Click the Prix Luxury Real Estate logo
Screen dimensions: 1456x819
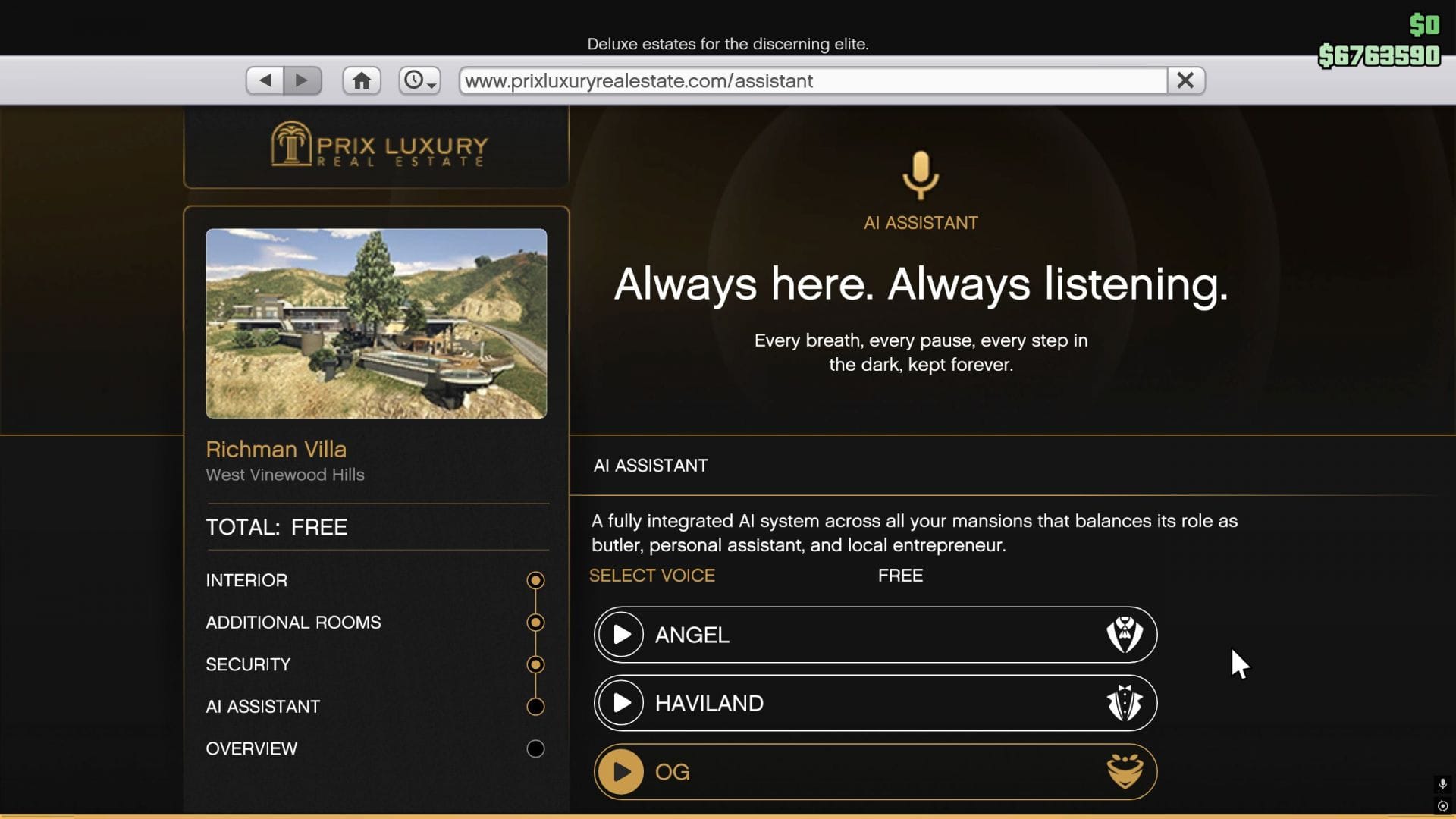click(377, 147)
